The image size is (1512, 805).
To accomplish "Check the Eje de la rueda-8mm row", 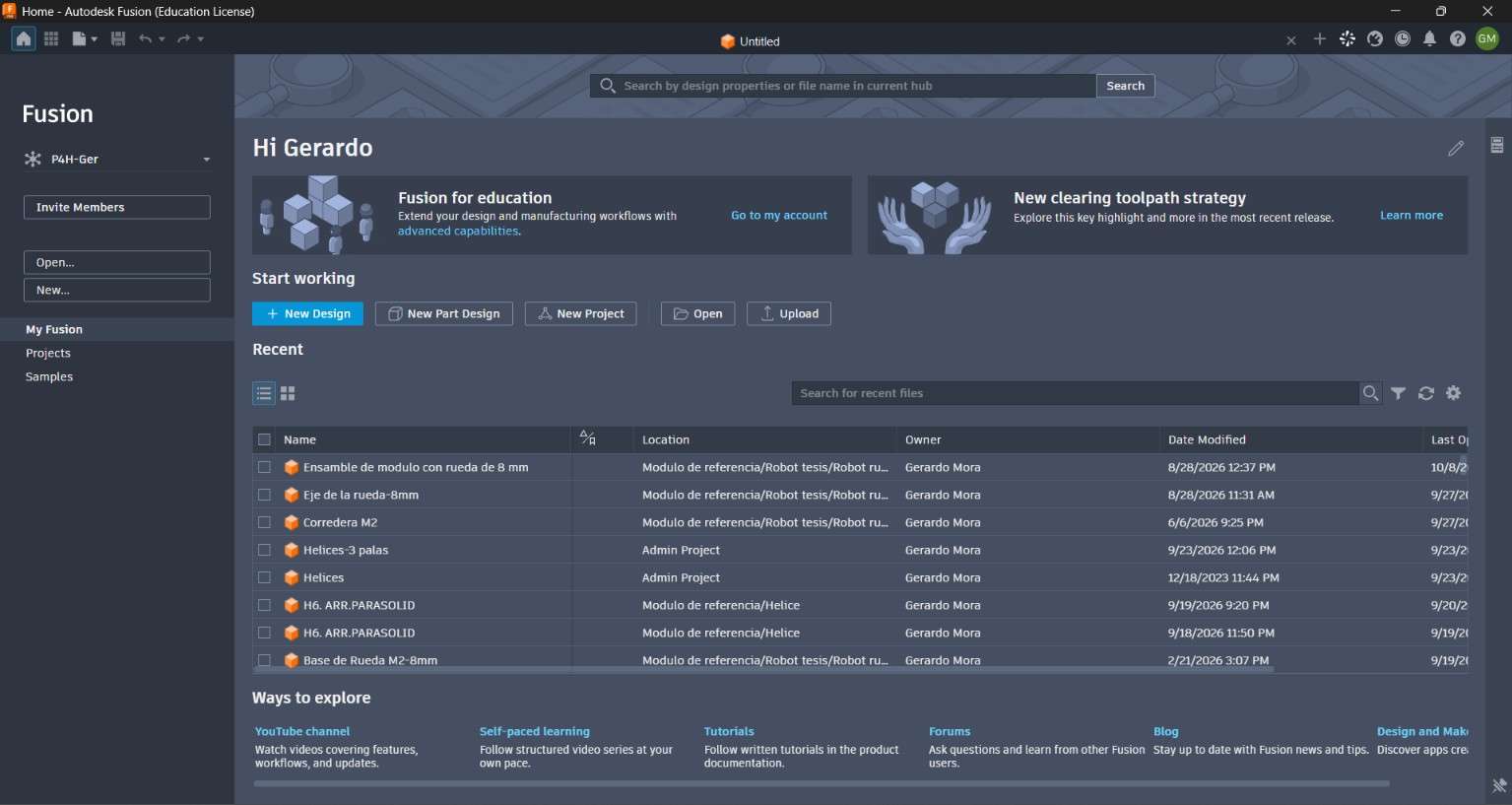I will coord(264,495).
